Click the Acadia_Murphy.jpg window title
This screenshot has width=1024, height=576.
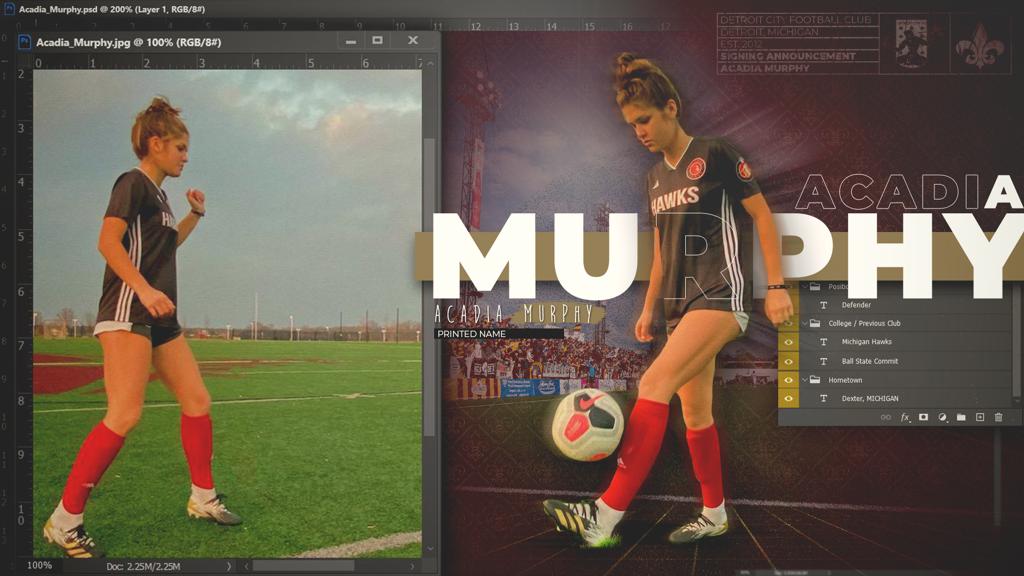(129, 42)
